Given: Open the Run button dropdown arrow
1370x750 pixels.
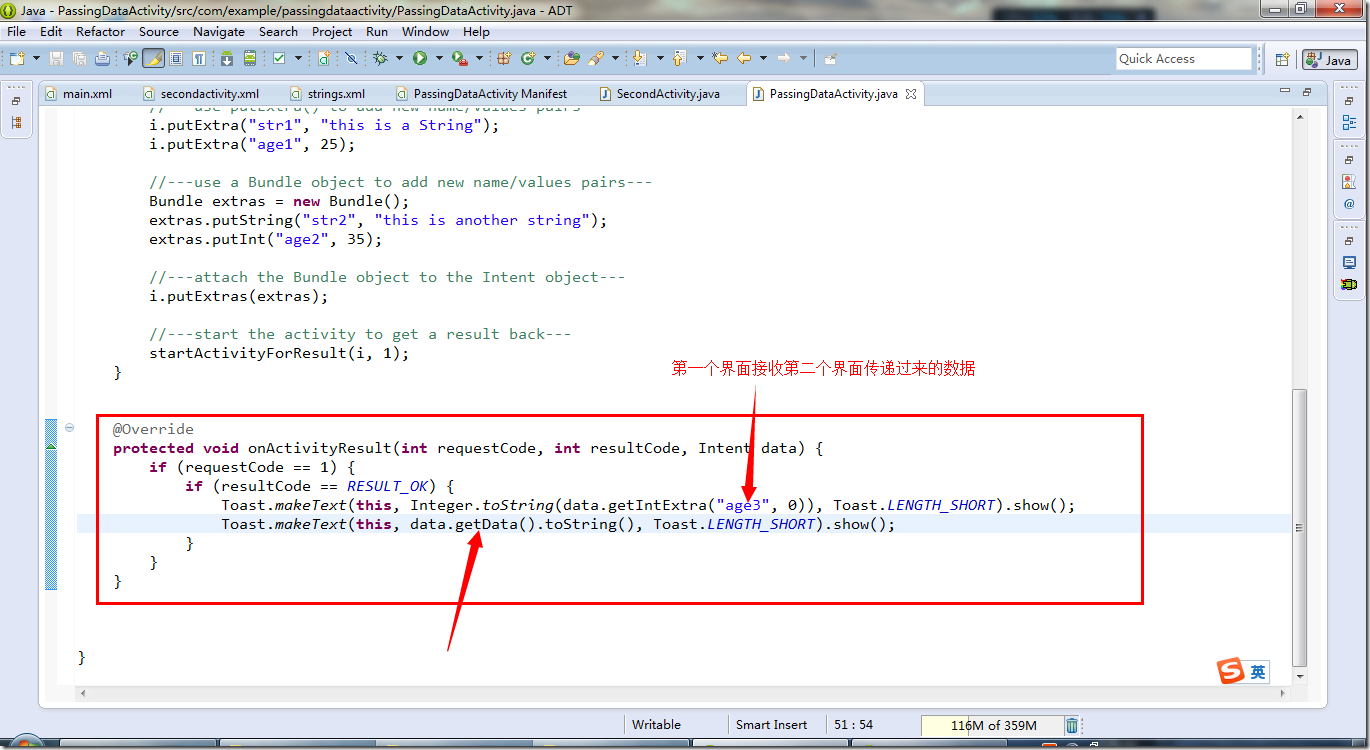Looking at the screenshot, I should point(438,59).
